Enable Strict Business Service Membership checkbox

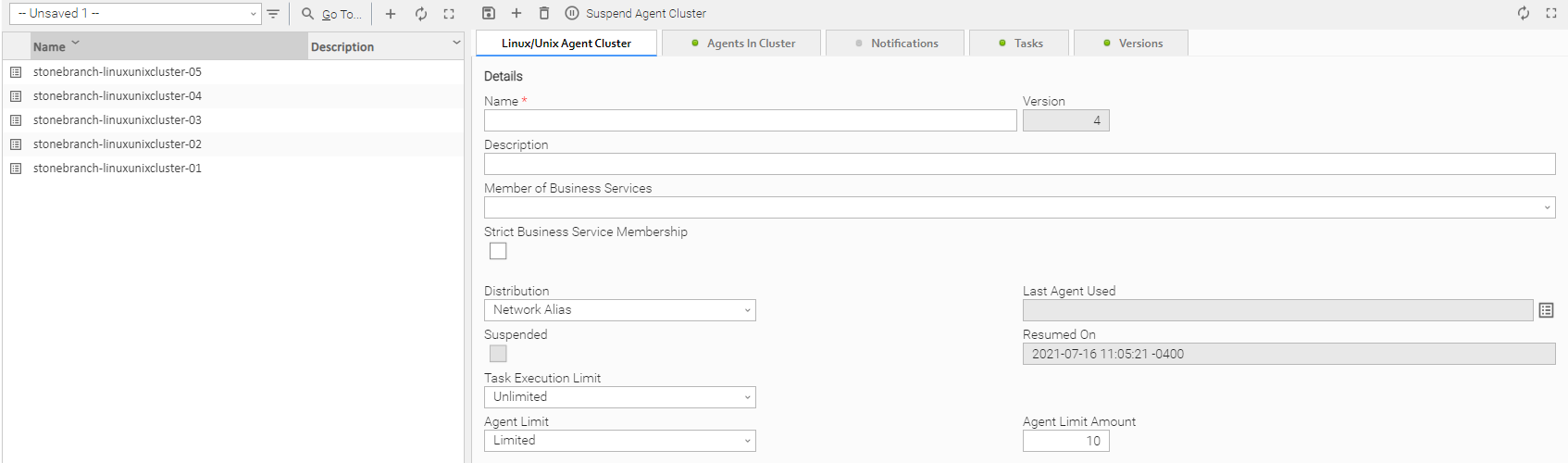(498, 251)
